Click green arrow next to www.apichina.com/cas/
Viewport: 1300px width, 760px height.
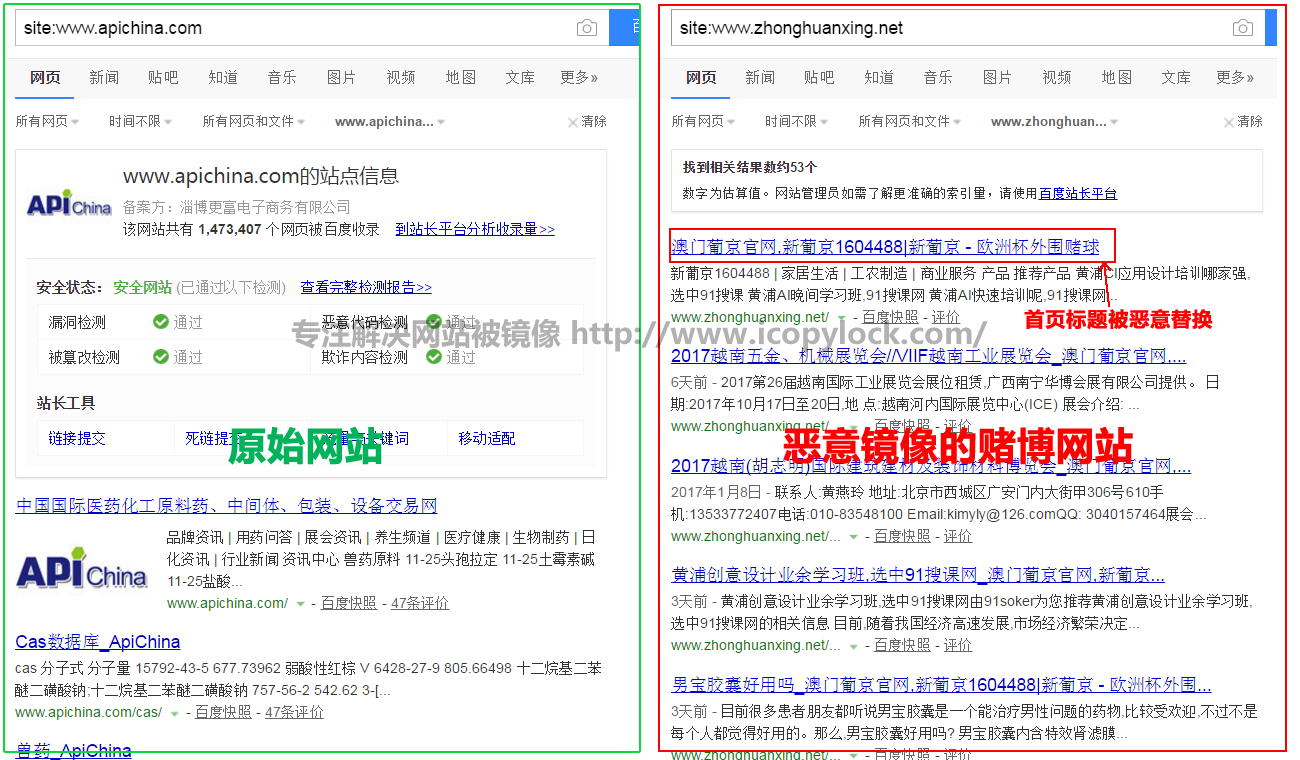[x=175, y=713]
